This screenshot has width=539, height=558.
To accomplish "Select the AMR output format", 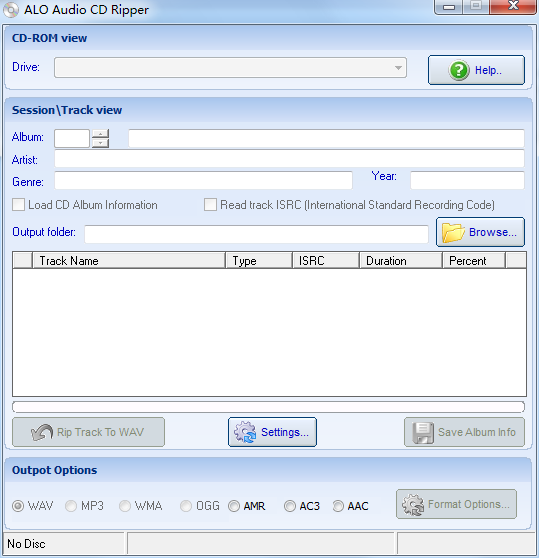I will [234, 506].
